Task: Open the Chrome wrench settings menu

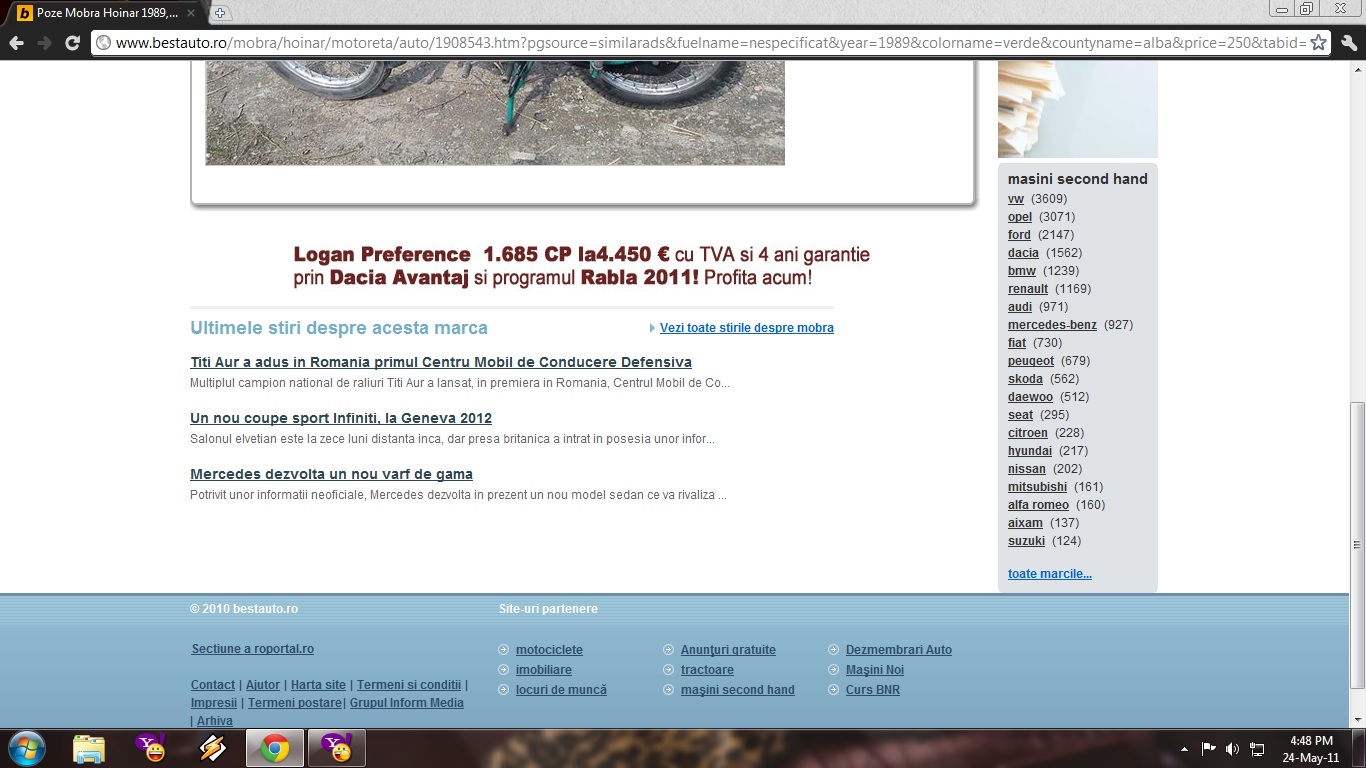Action: pos(1348,43)
